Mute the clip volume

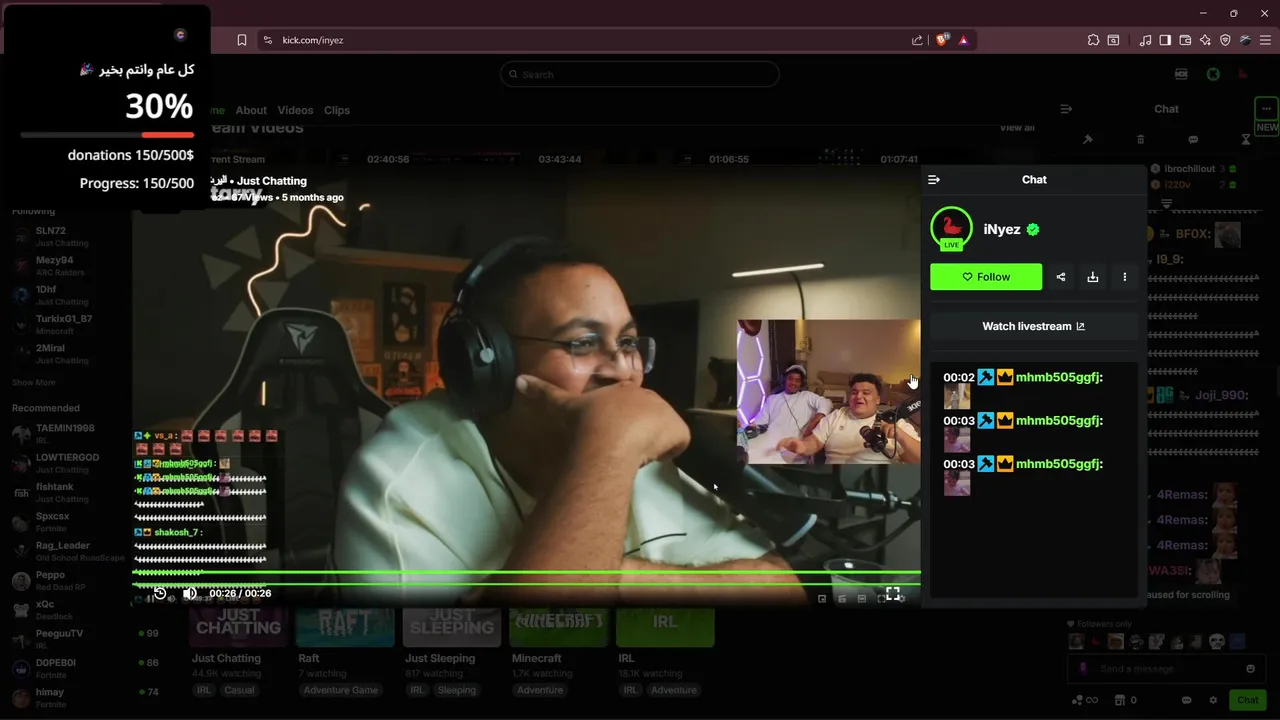tap(190, 593)
